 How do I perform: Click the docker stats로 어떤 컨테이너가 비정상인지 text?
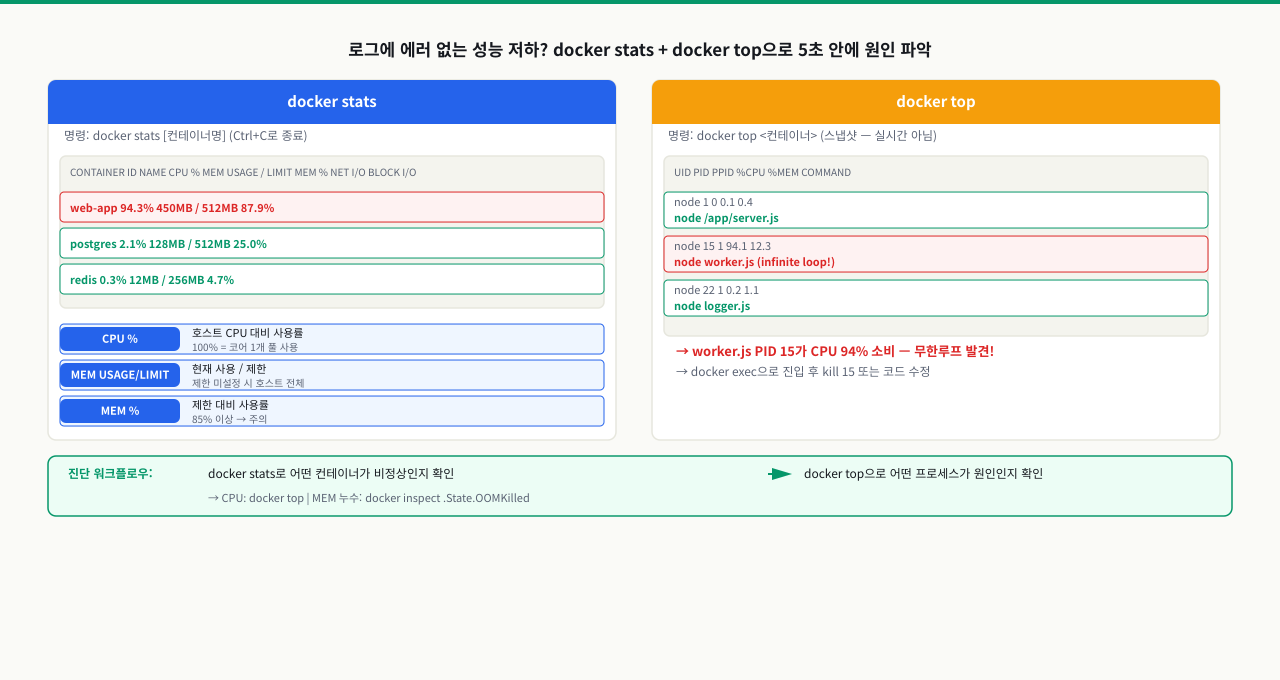click(x=331, y=473)
